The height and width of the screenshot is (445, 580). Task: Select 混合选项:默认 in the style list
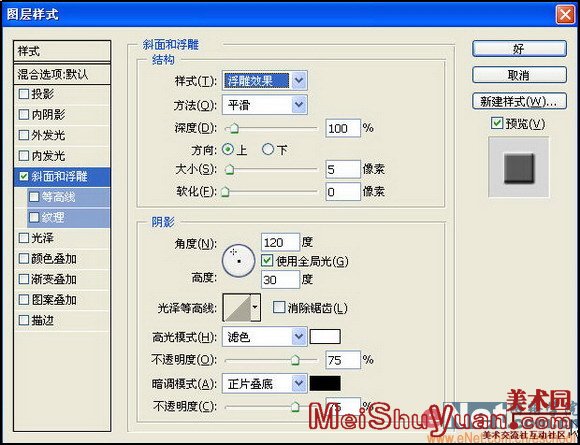click(x=62, y=74)
